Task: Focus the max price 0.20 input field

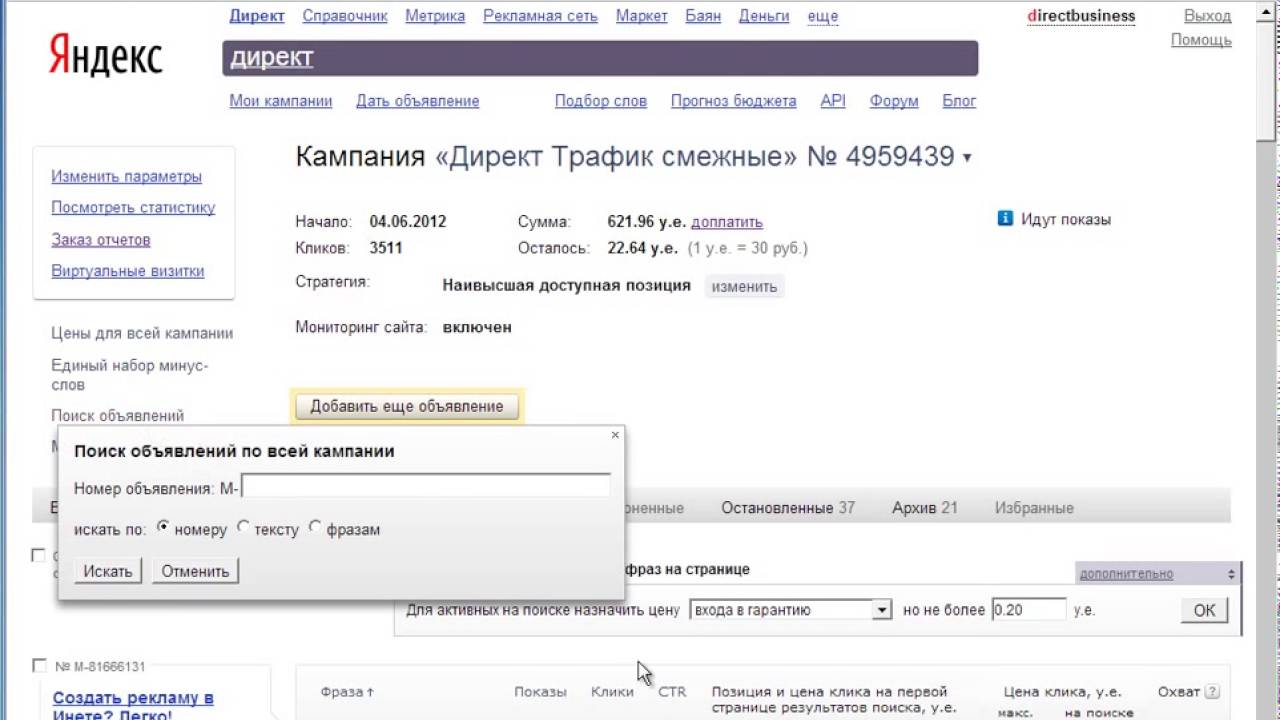Action: tap(1028, 610)
